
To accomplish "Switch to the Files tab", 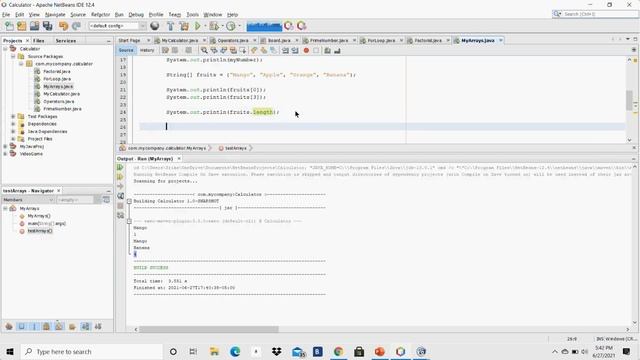I will (x=39, y=41).
